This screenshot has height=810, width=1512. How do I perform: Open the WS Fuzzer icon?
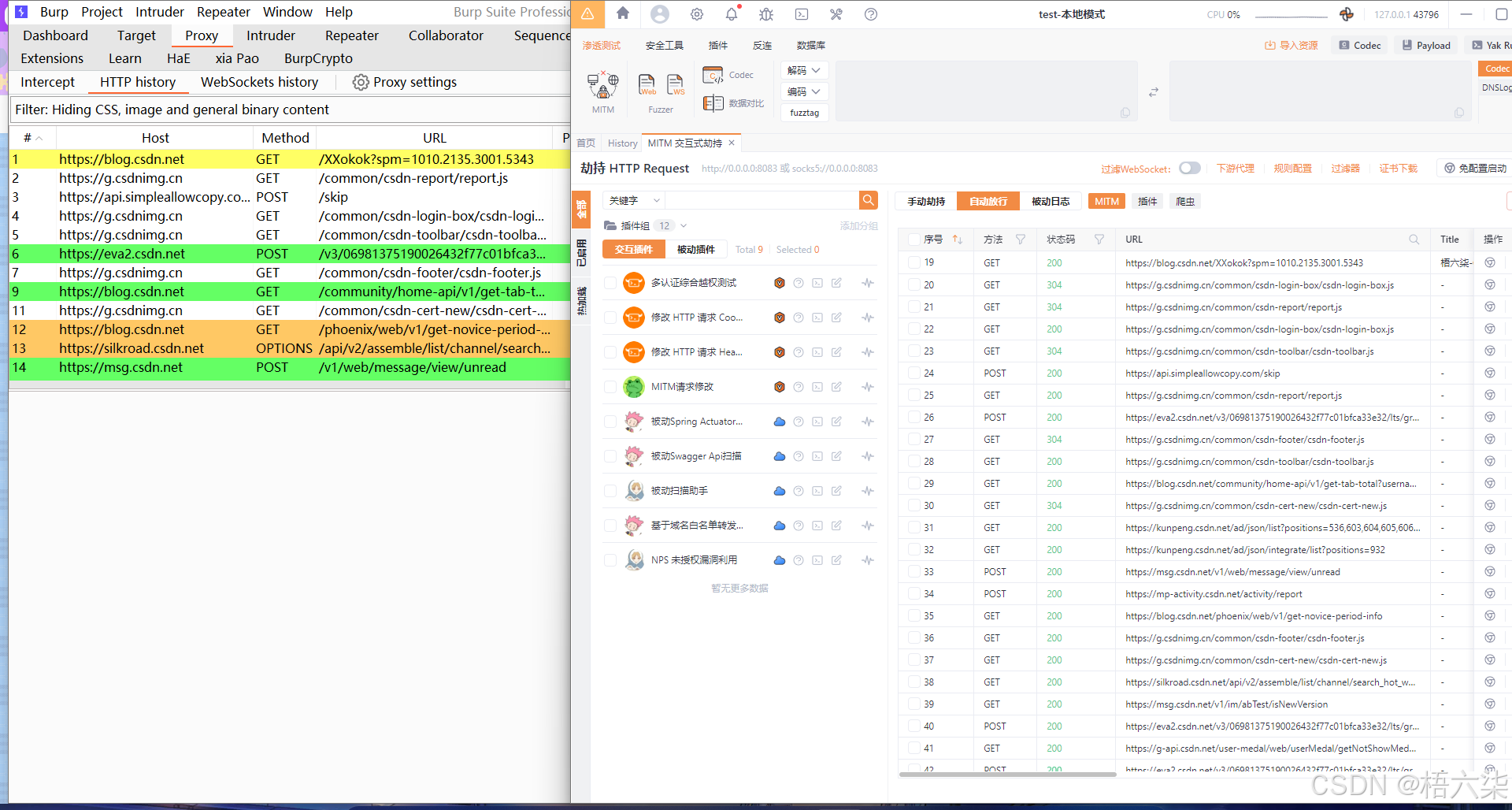click(x=676, y=84)
